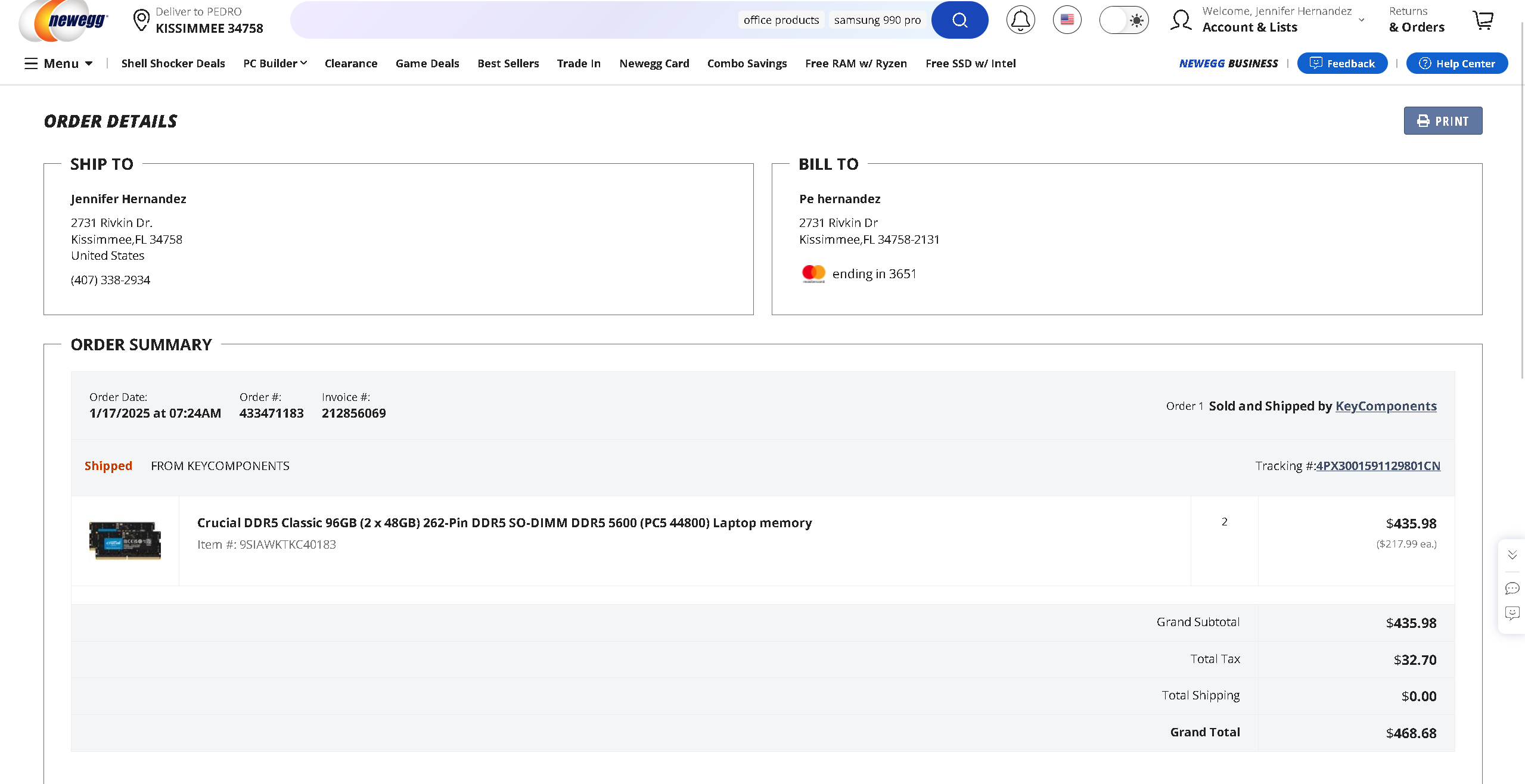
Task: Visit Newegg Business link
Action: [x=1228, y=63]
